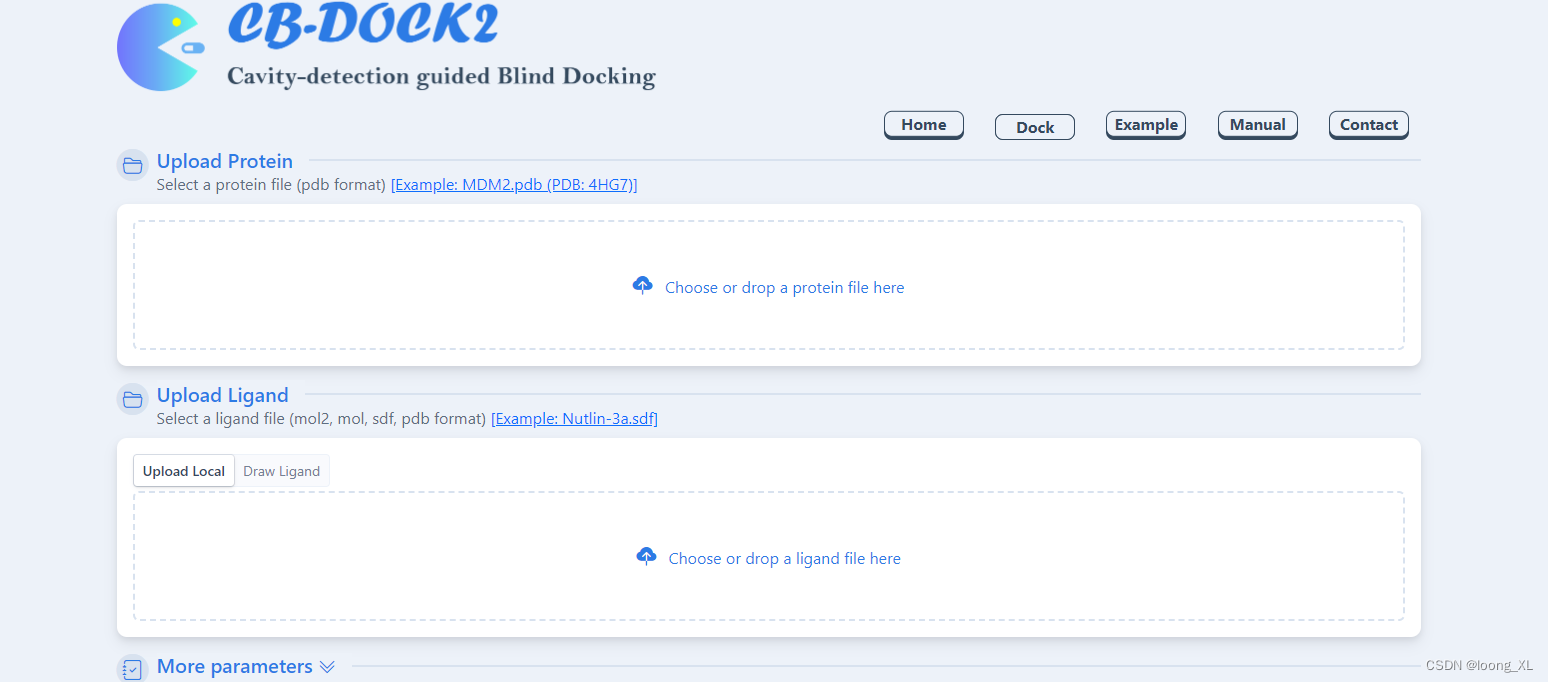This screenshot has height=682, width=1548.
Task: Navigate to the Dock page
Action: 1034,126
